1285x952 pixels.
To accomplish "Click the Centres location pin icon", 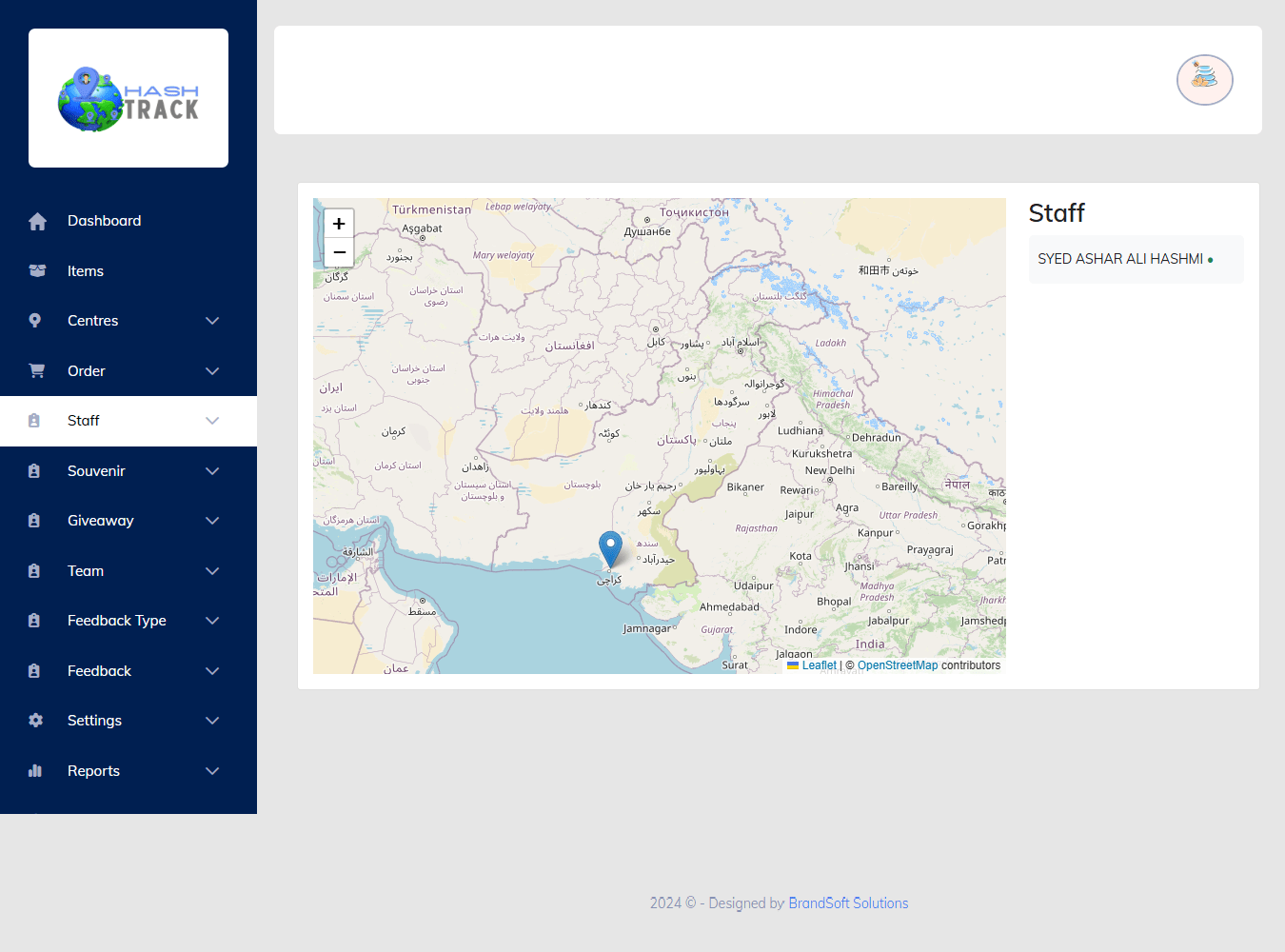I will [x=35, y=321].
